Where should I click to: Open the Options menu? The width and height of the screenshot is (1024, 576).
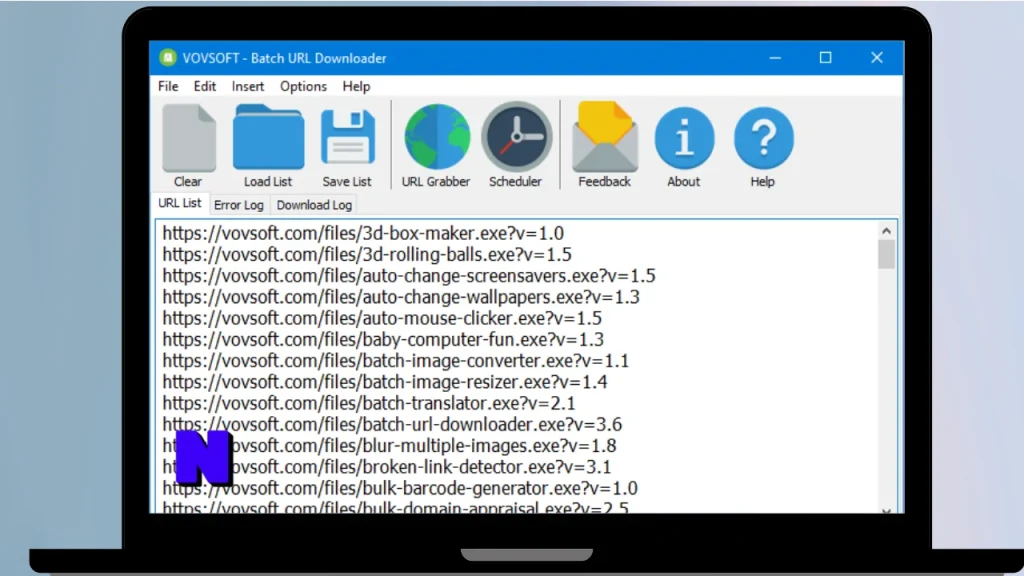click(303, 86)
